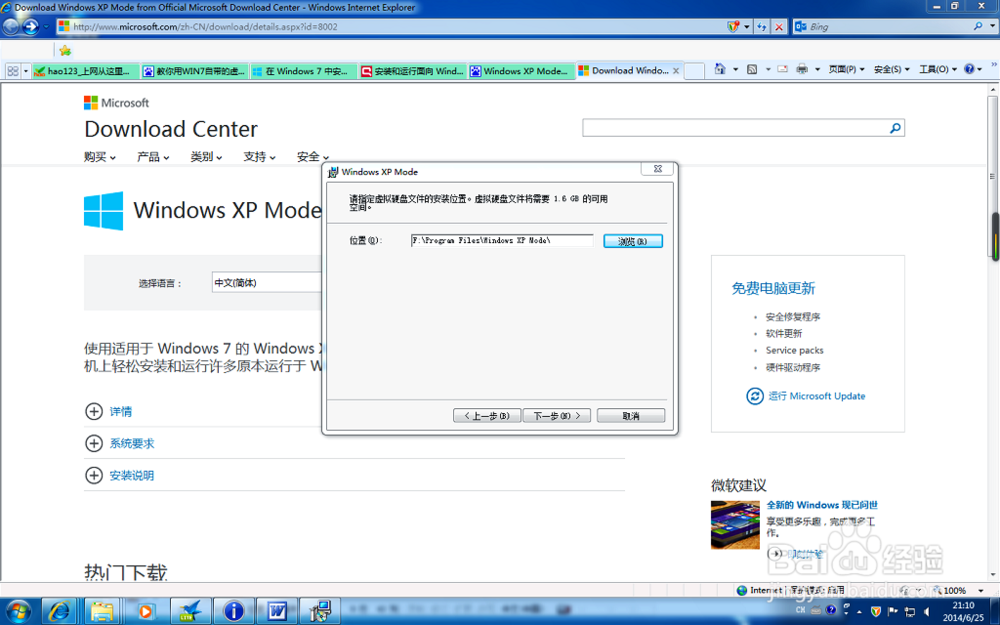This screenshot has height=625, width=1000.
Task: Click the Action Center flag tray icon
Action: pos(893,612)
